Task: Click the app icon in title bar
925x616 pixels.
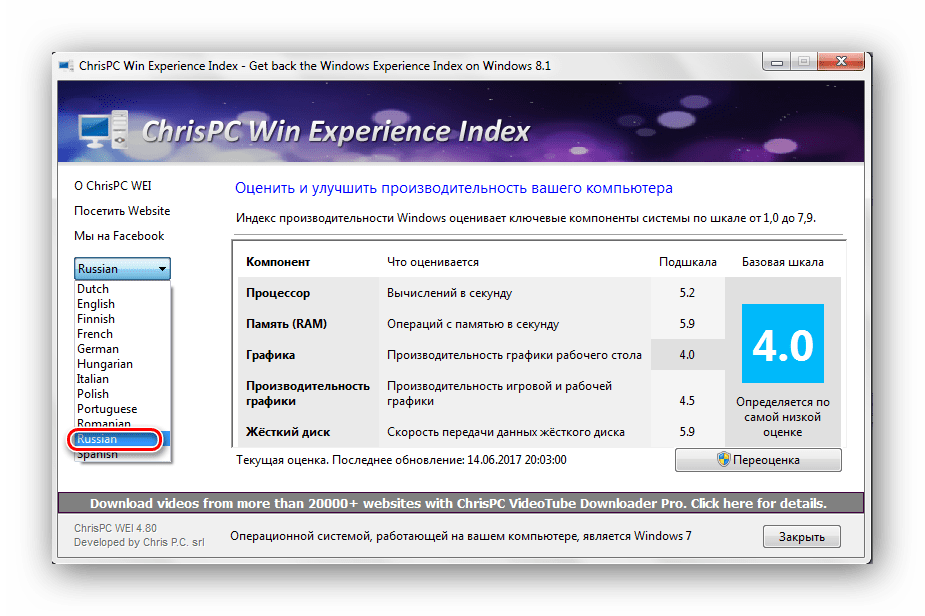Action: coord(66,65)
